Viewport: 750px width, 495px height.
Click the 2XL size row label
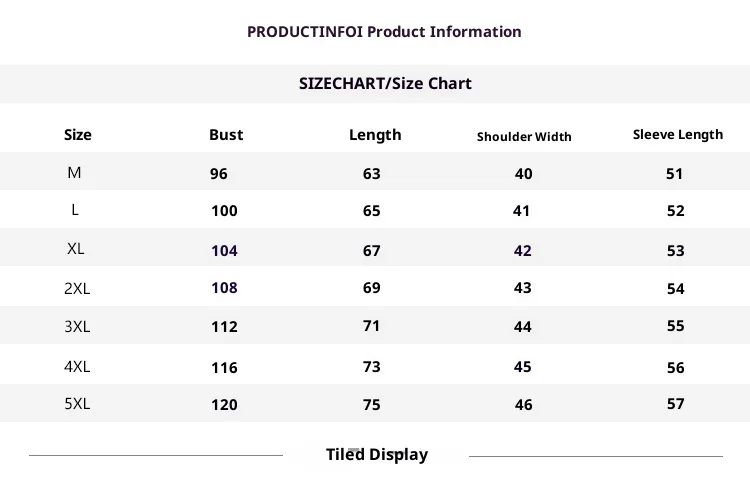coord(77,288)
